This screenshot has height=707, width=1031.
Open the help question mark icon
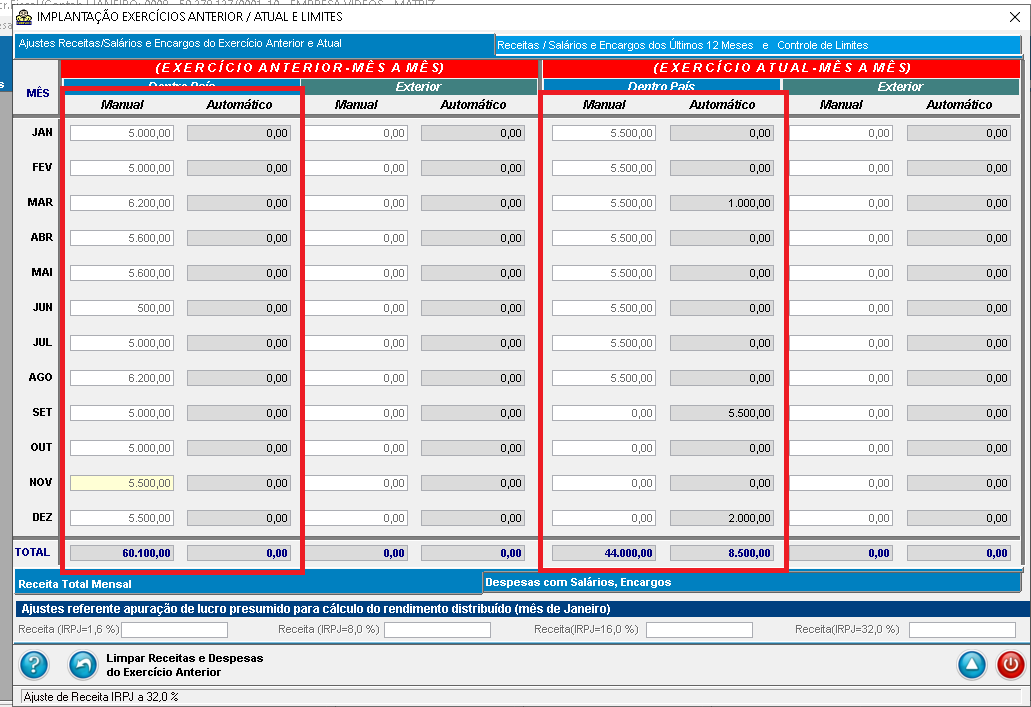tap(34, 665)
